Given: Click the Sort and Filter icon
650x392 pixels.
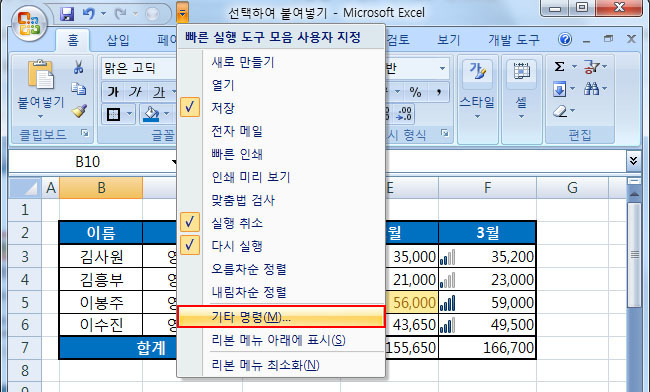Looking at the screenshot, I should point(591,67).
